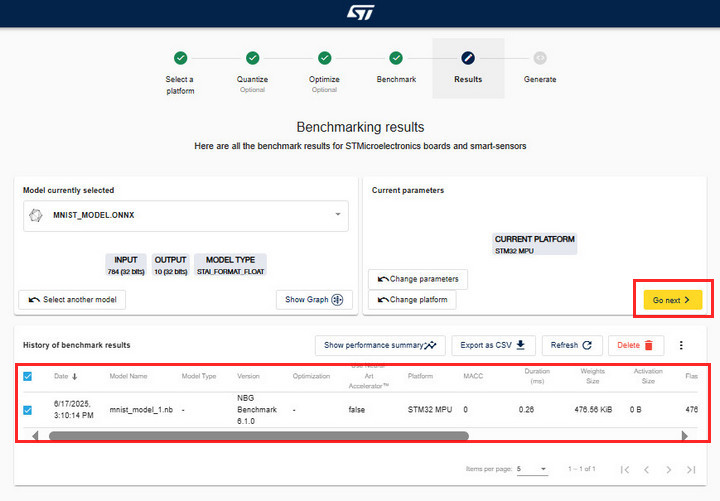Click the download icon on Export as CSV

pos(521,345)
